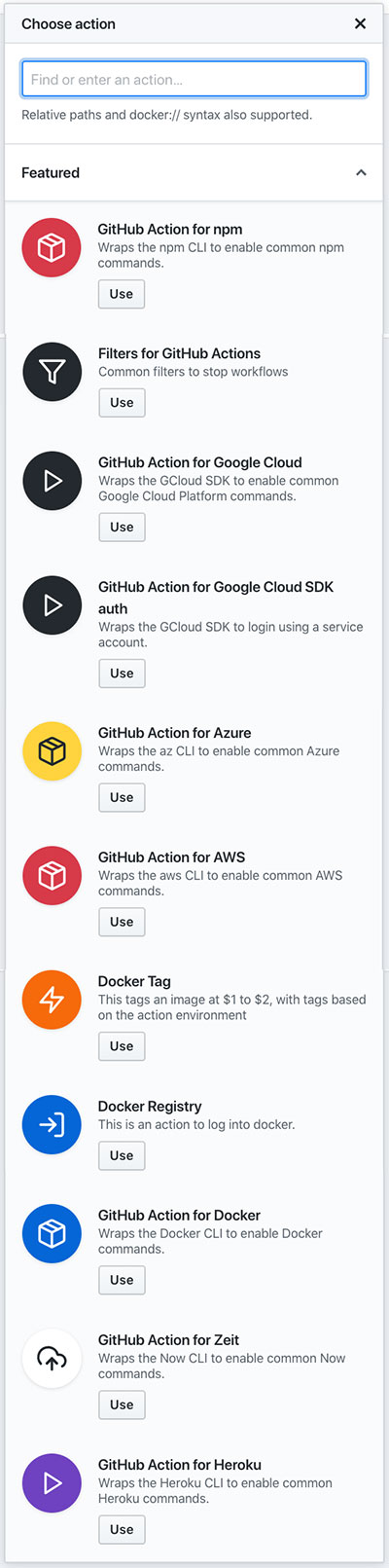Focus the Find or enter an action field
The height and width of the screenshot is (1568, 389).
coord(194,80)
